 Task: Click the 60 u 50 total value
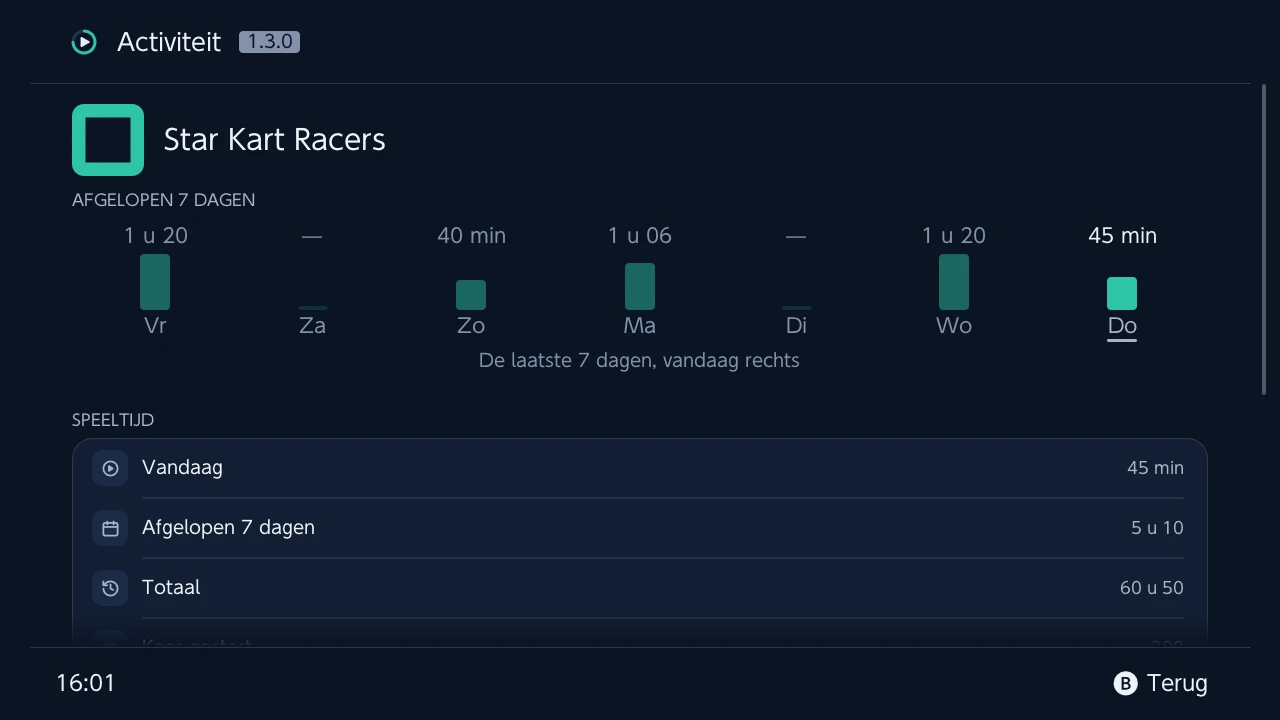coord(1152,588)
